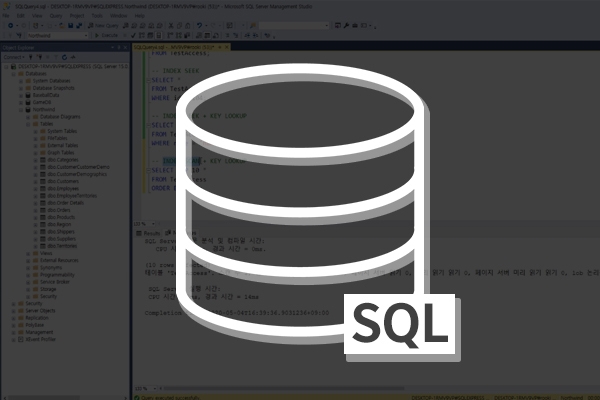Open the Connect dropdown in Object Explorer
The width and height of the screenshot is (600, 400).
[x=14, y=57]
